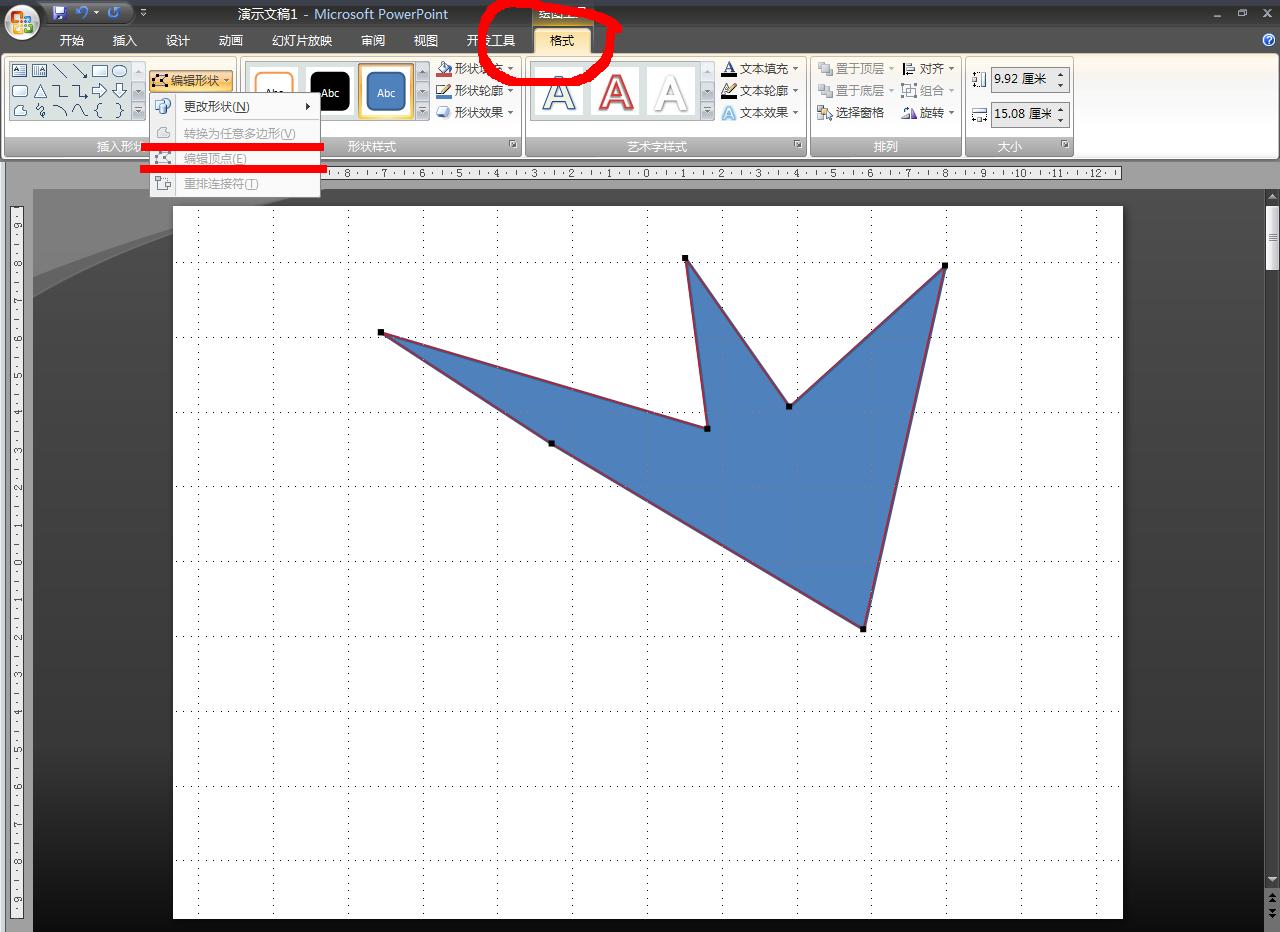1280x932 pixels.
Task: Expand 形状效果 options
Action: click(475, 113)
